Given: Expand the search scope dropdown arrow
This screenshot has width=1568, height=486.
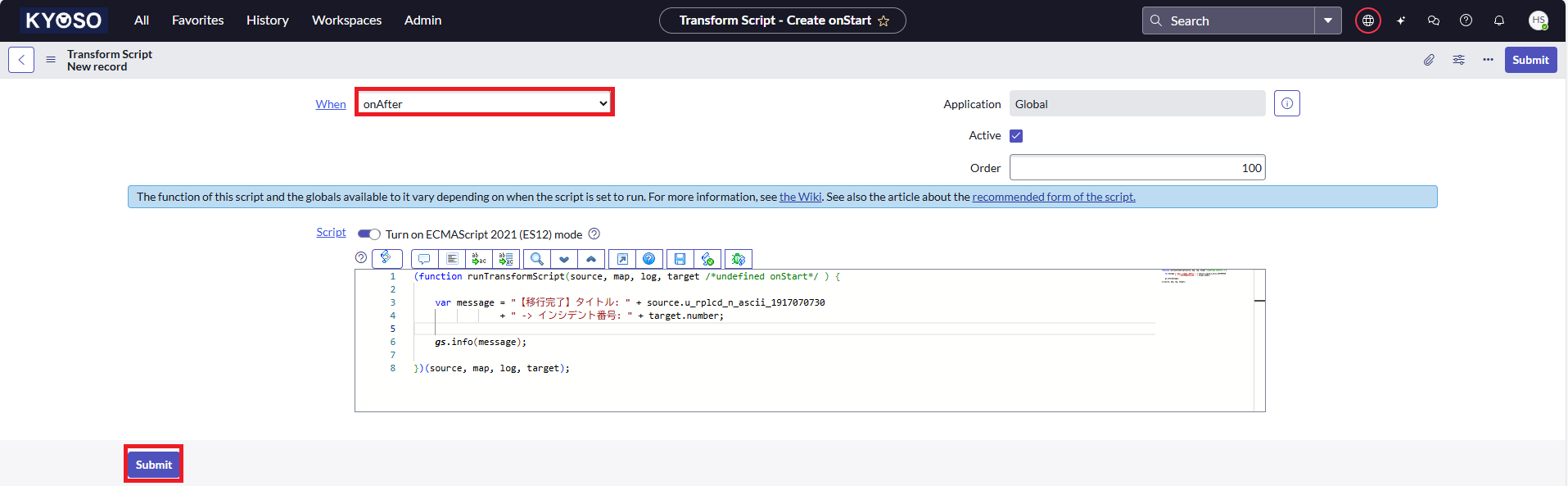Looking at the screenshot, I should point(1327,20).
